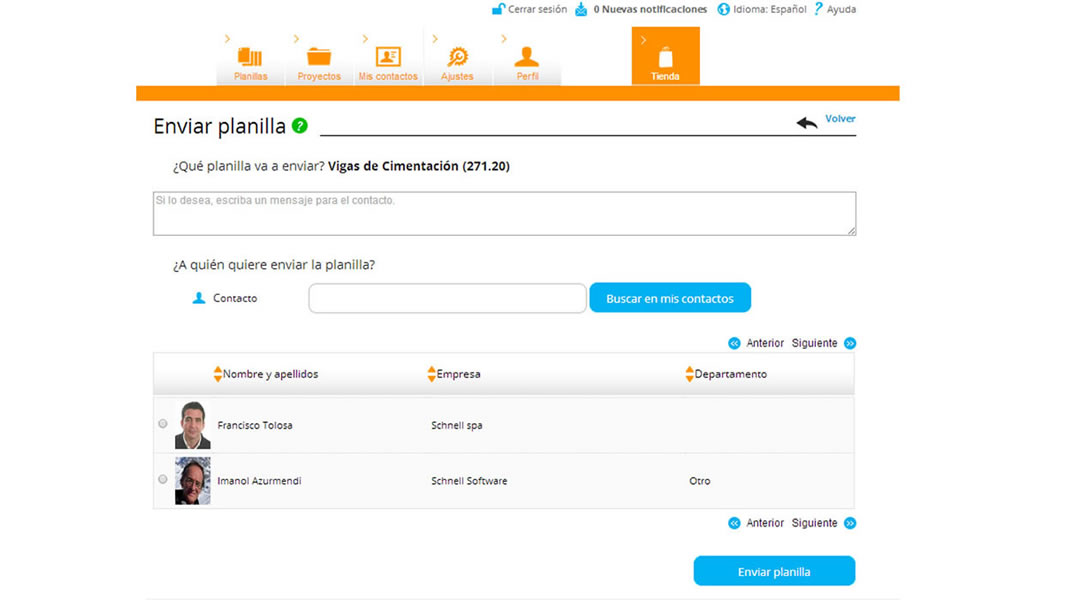
Task: Change language via Idioma: Español
Action: tap(762, 9)
